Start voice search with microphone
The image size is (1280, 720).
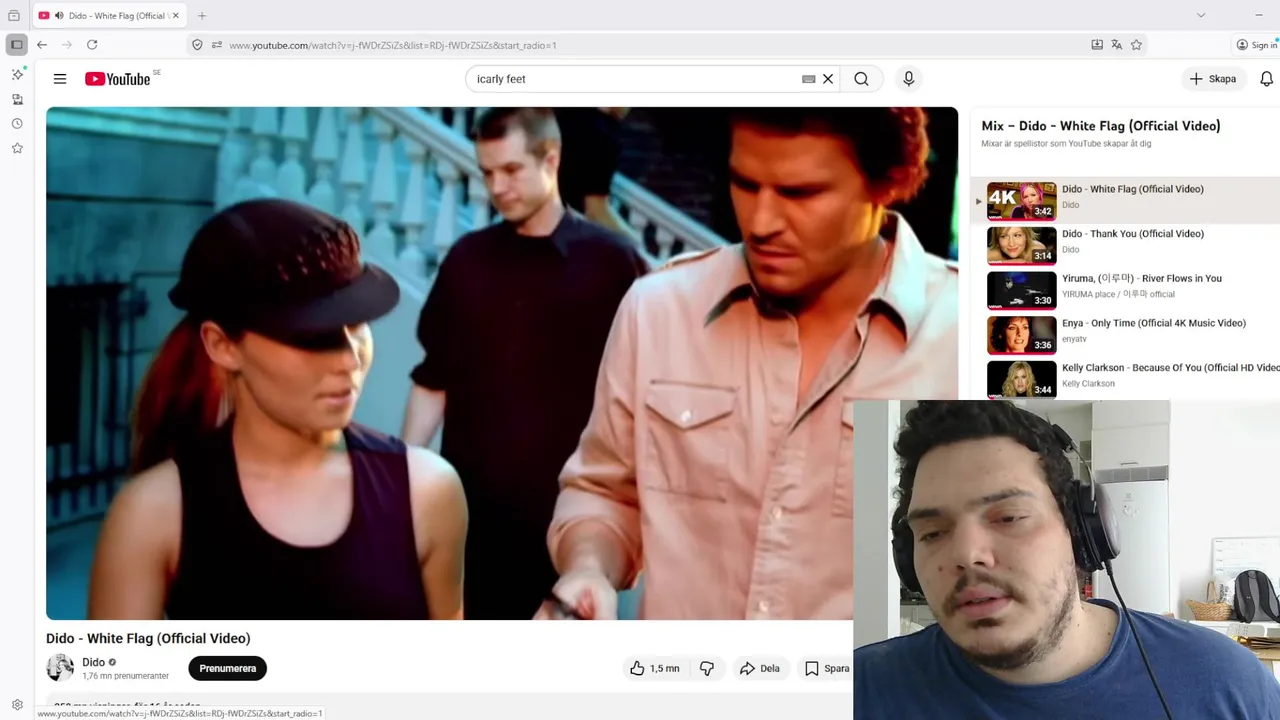click(x=908, y=79)
